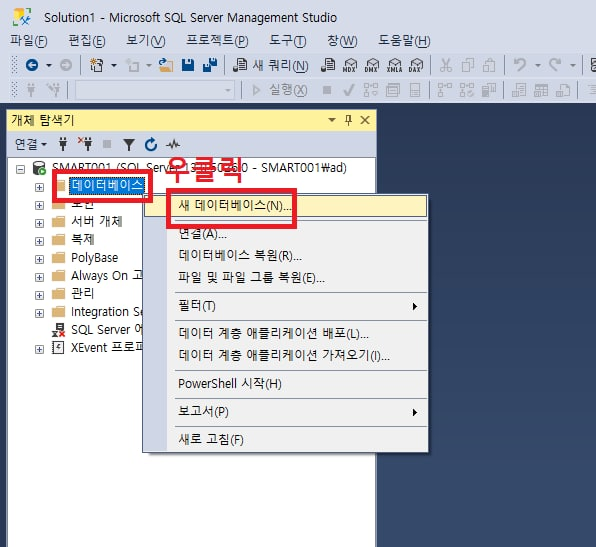The width and height of the screenshot is (596, 547).
Task: Click the Paste clipboard icon
Action: pos(489,65)
